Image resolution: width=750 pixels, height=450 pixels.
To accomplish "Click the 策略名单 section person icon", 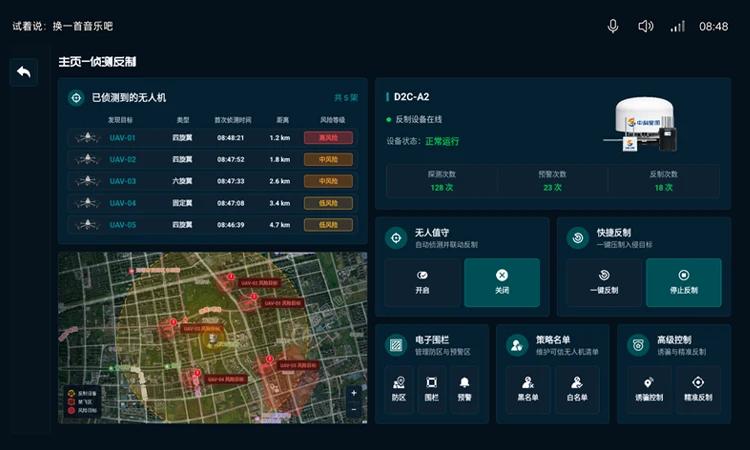I will [x=517, y=345].
